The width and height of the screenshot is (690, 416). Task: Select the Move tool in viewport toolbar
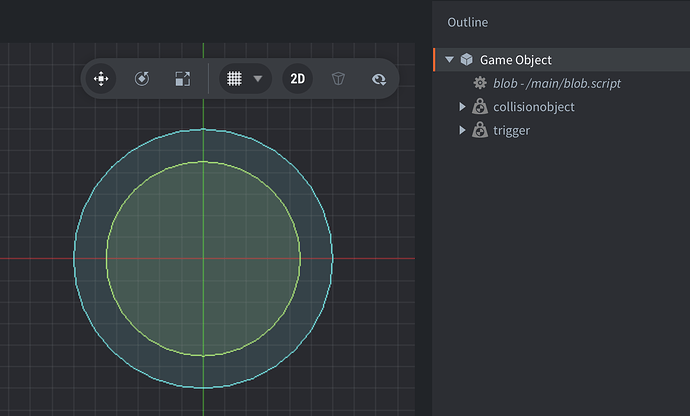(101, 78)
